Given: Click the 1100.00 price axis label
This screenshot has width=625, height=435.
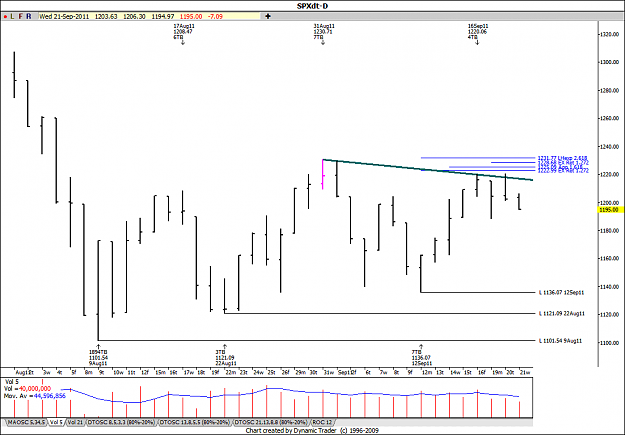Looking at the screenshot, I should tap(609, 342).
